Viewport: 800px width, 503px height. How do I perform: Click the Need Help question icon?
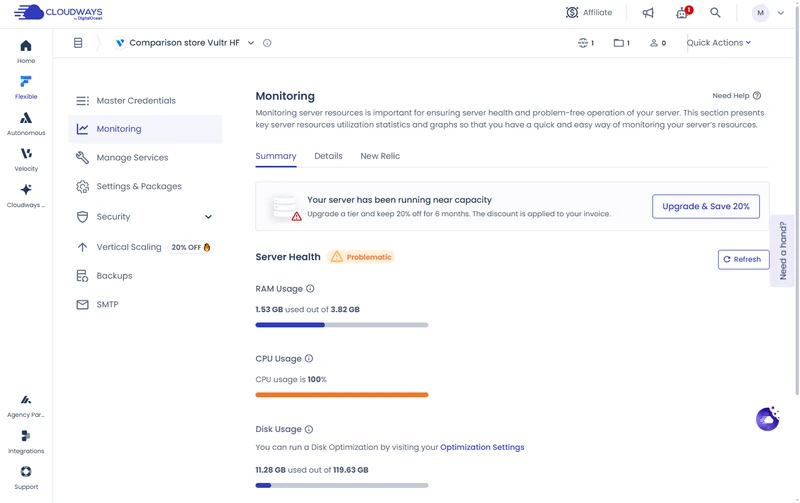(757, 95)
